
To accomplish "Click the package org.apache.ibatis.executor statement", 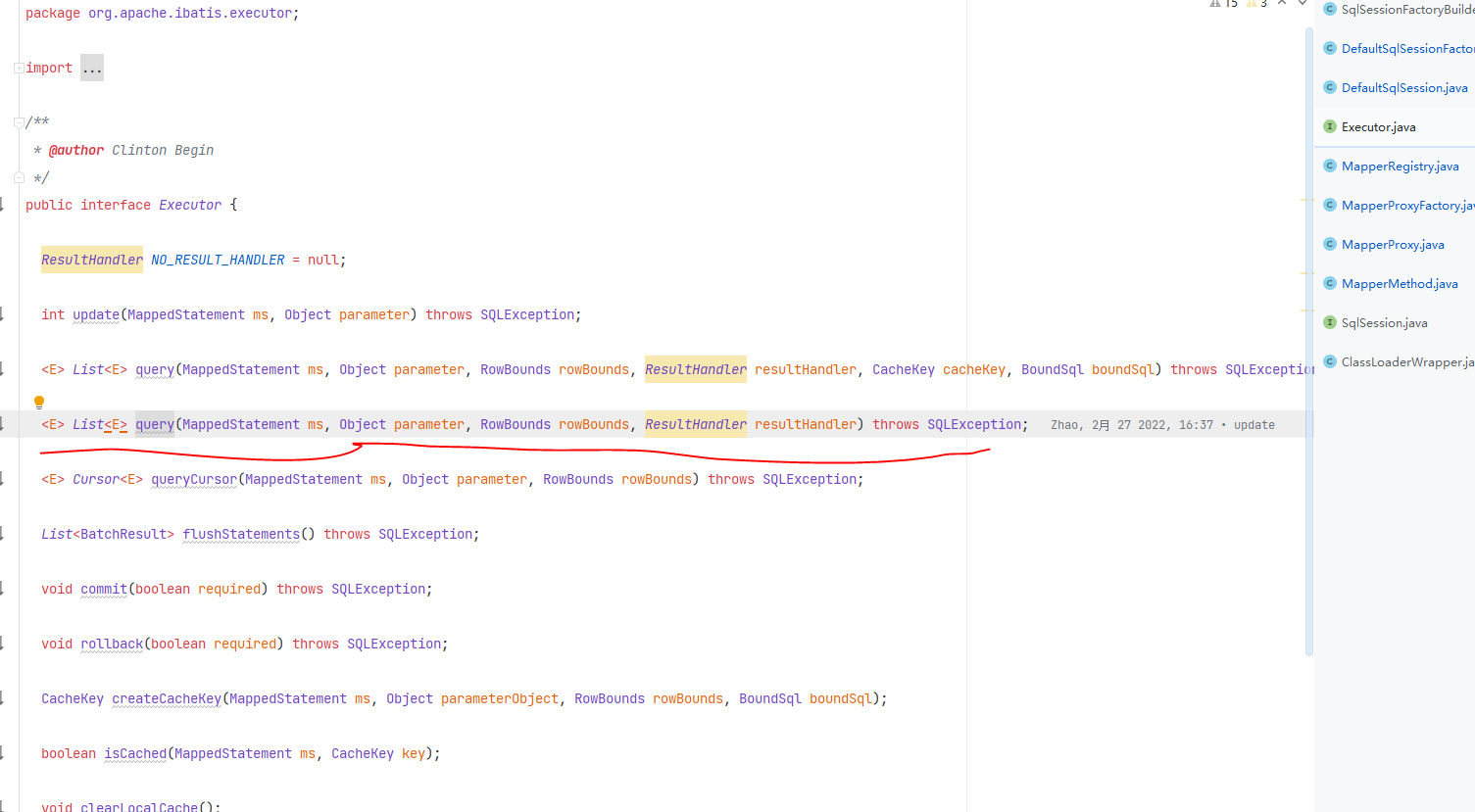I will tap(163, 13).
